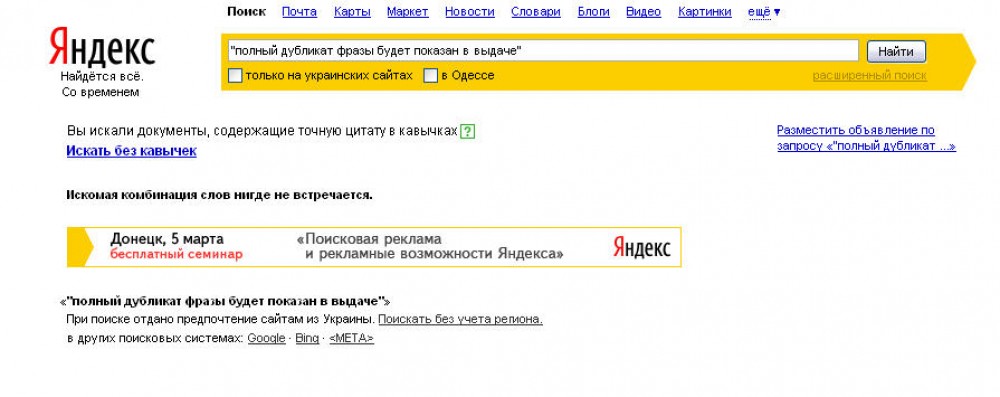Open the Донецк seminar banner headline

coord(167,239)
